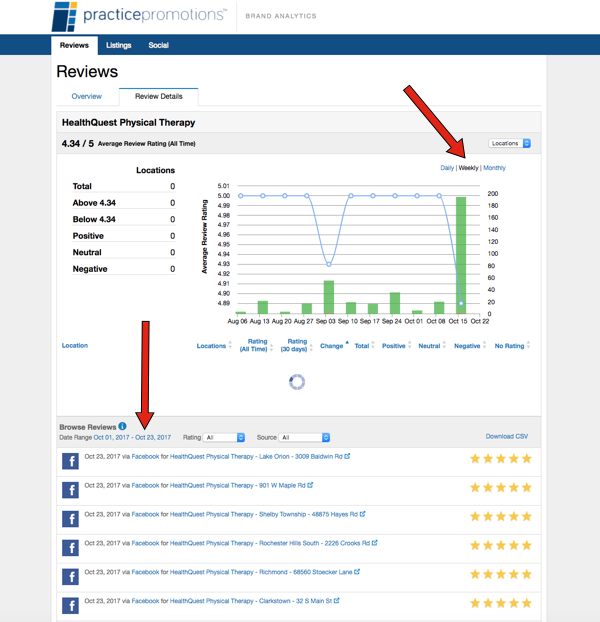Open the Browse Reviews info icon

click(123, 426)
